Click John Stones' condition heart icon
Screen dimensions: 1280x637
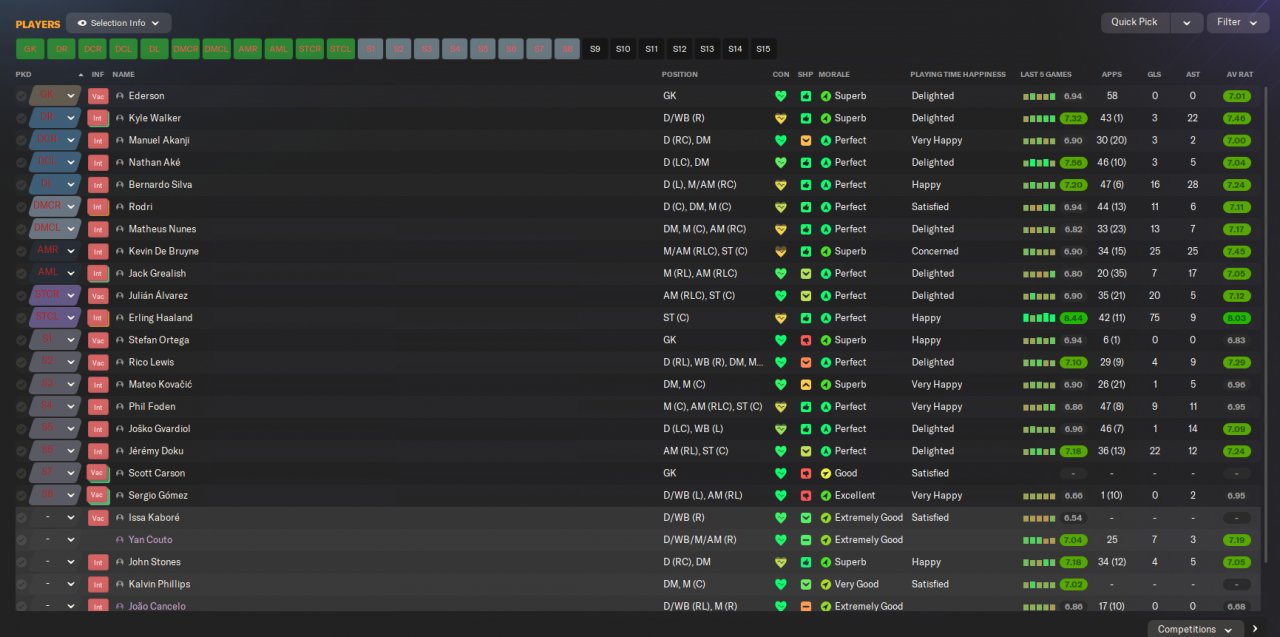(780, 562)
